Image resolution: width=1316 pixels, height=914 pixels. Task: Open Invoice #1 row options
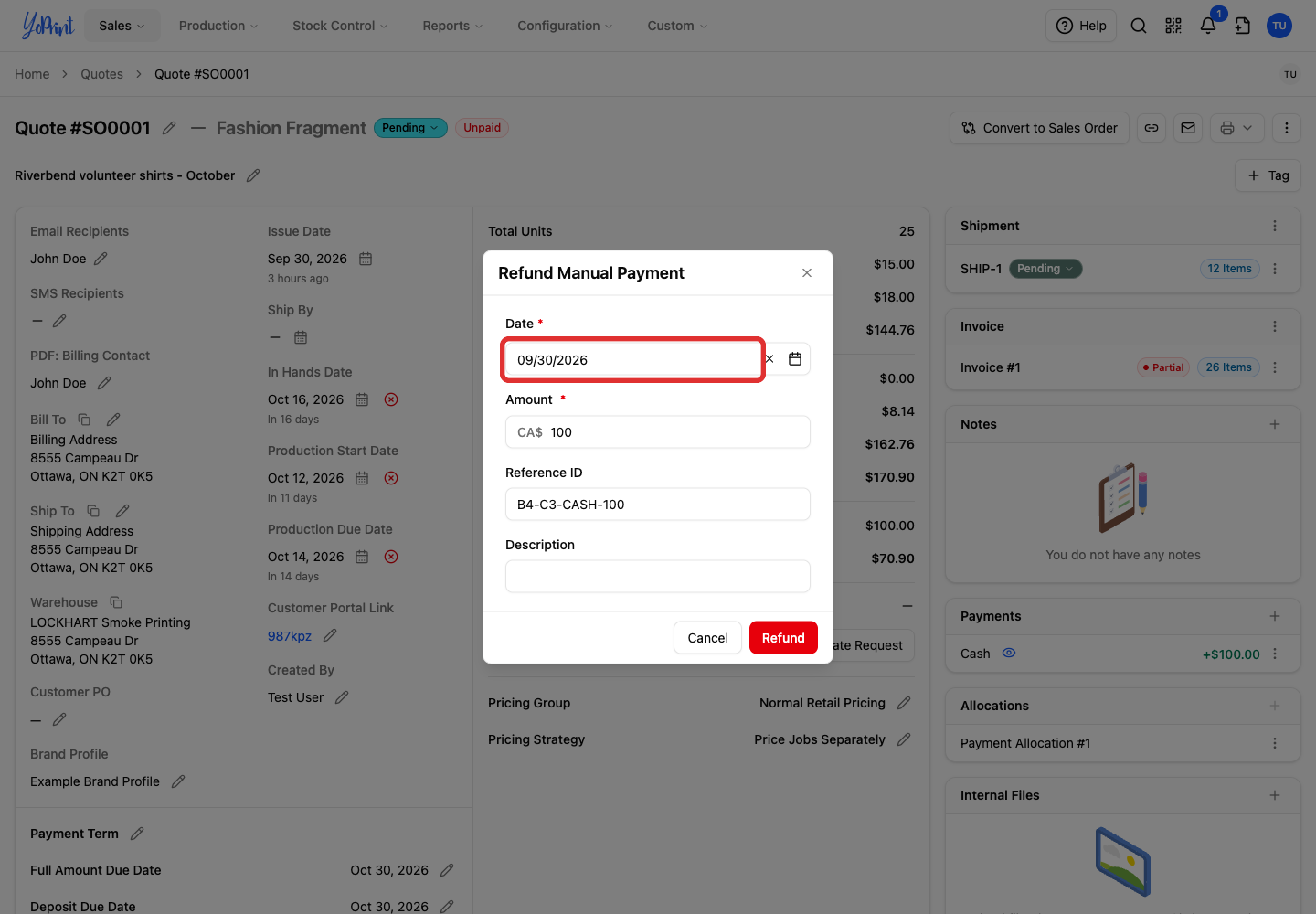click(x=1275, y=367)
